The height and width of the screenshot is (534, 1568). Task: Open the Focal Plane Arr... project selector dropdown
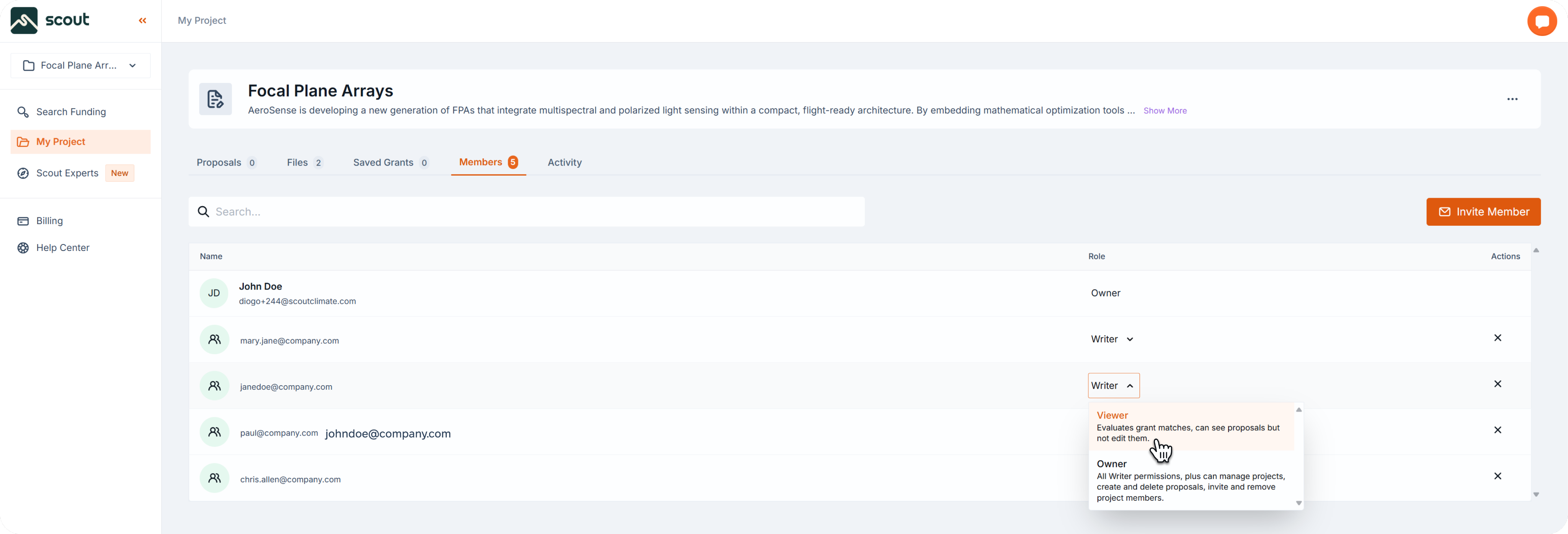[x=80, y=66]
